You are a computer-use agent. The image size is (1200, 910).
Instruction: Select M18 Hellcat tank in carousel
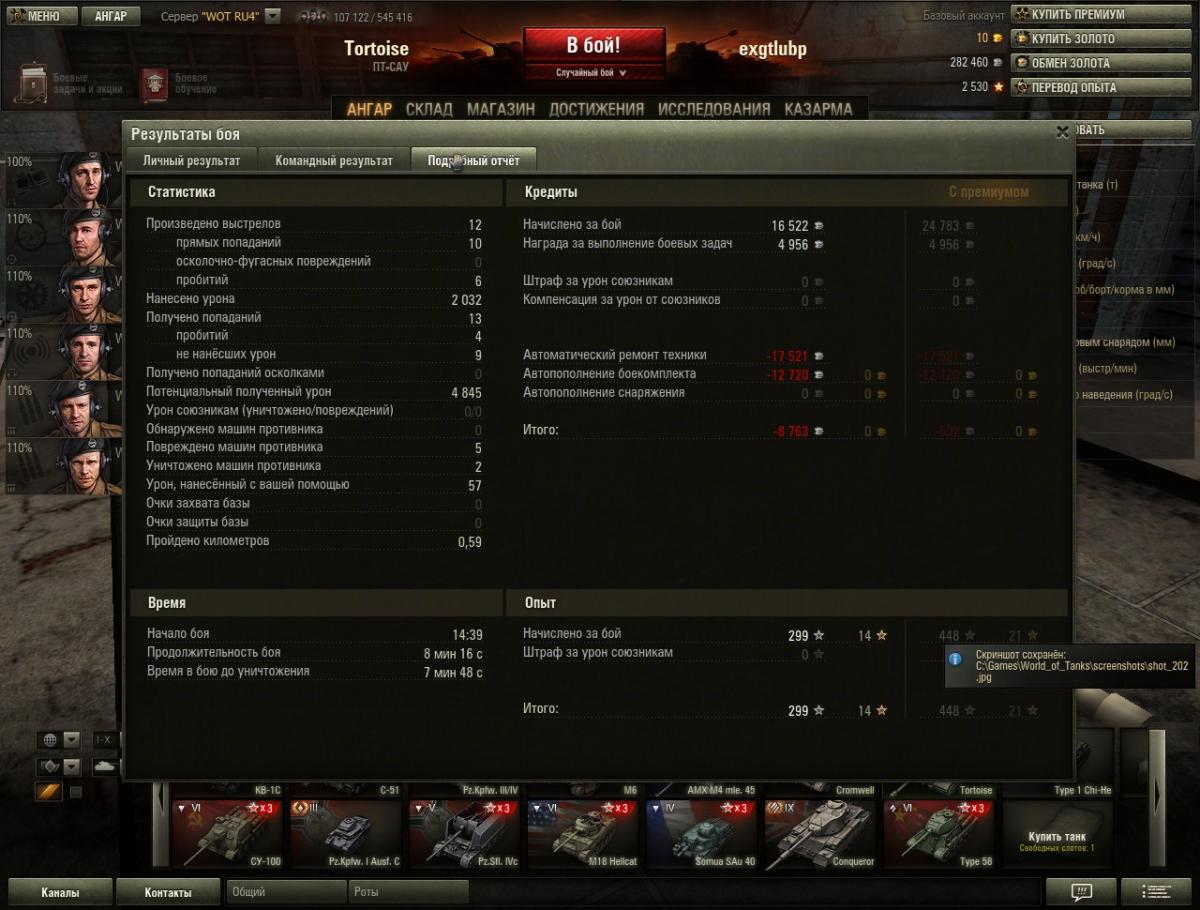(x=584, y=834)
